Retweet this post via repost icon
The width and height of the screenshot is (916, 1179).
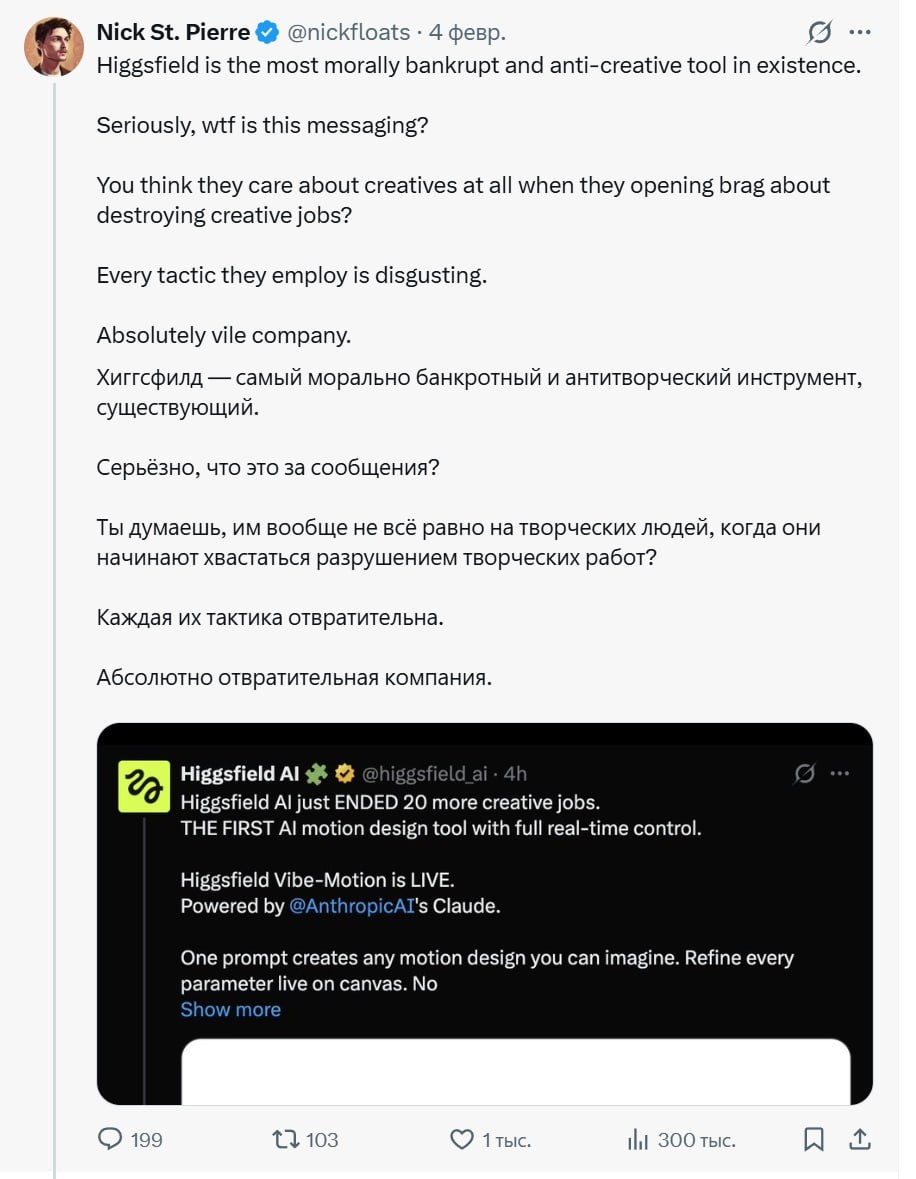click(285, 1139)
